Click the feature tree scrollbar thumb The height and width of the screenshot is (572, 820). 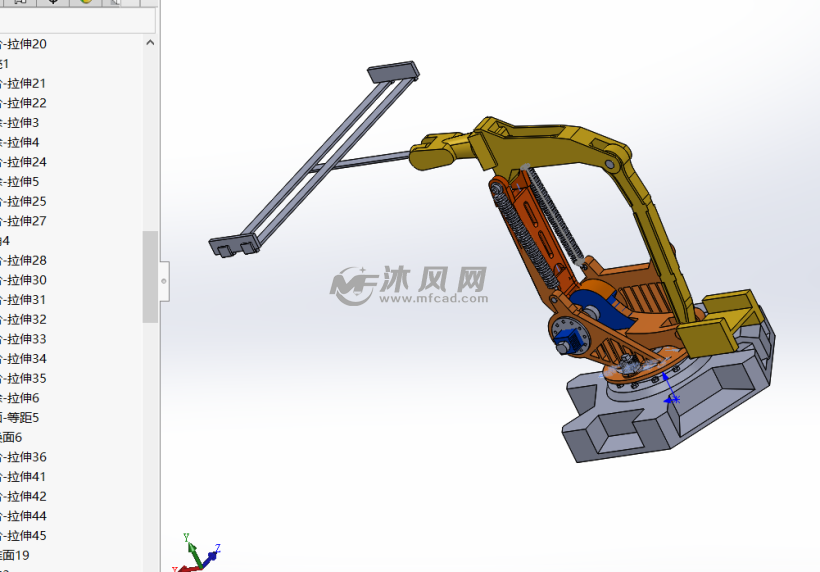pos(150,276)
